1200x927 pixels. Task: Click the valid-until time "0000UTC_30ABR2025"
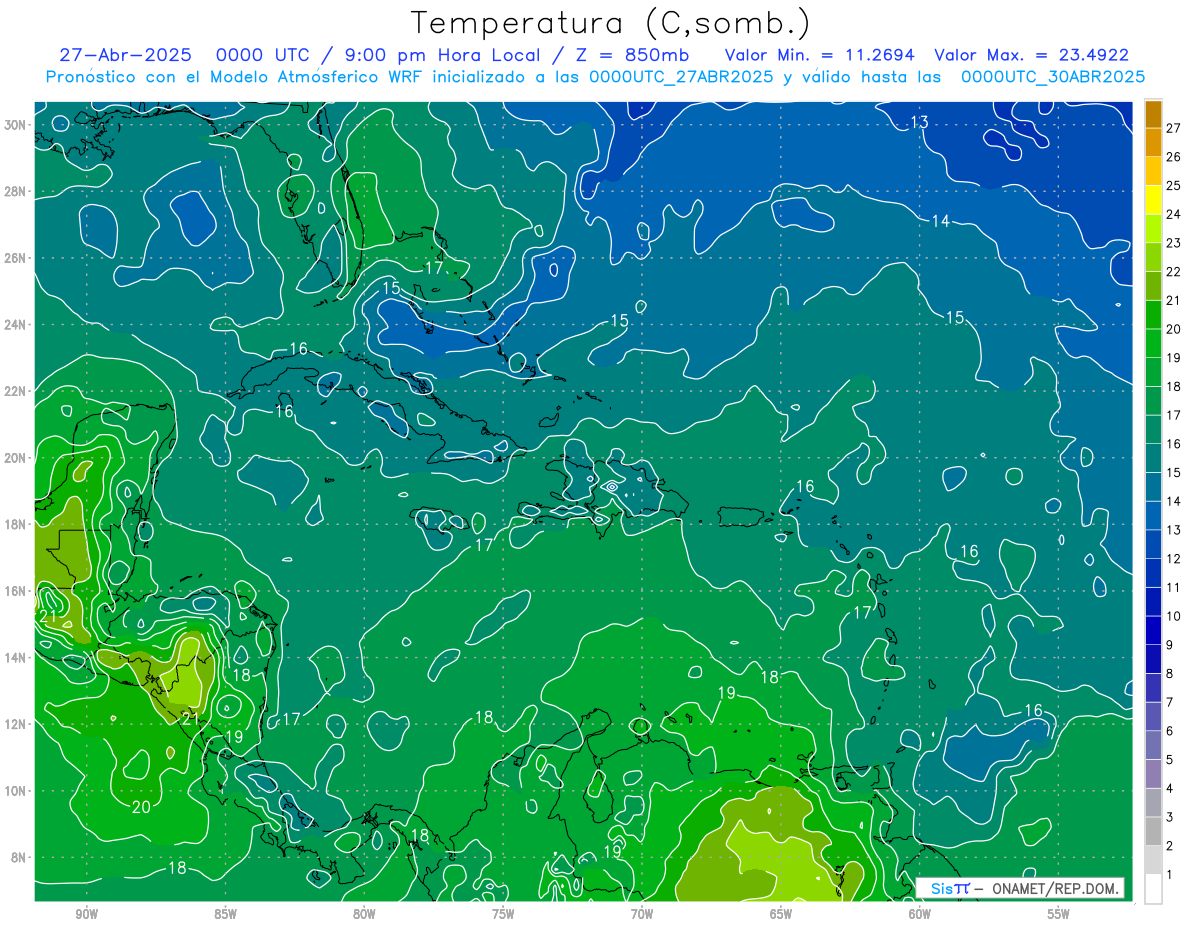coord(1052,76)
